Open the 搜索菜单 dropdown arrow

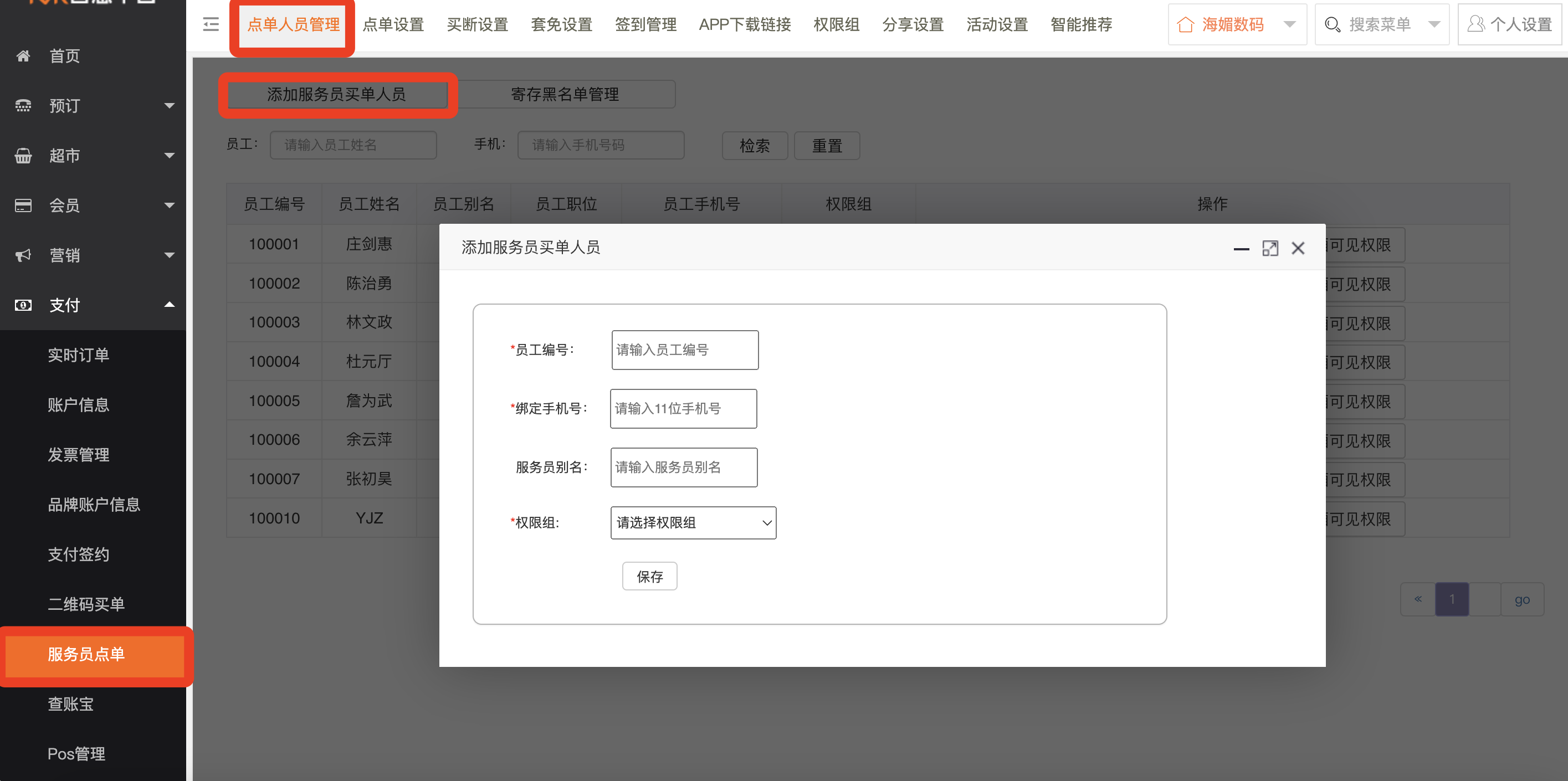[x=1434, y=24]
